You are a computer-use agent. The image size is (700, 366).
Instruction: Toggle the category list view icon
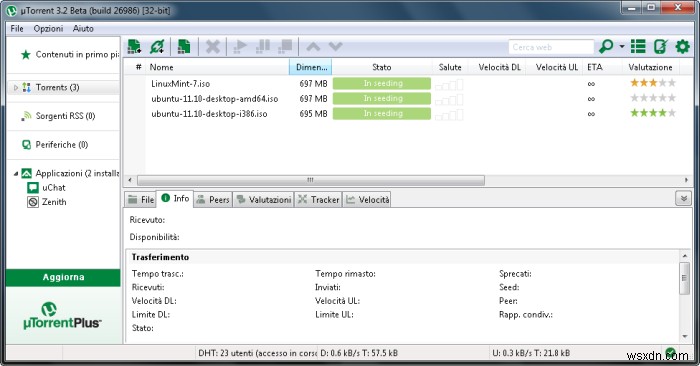pos(638,46)
